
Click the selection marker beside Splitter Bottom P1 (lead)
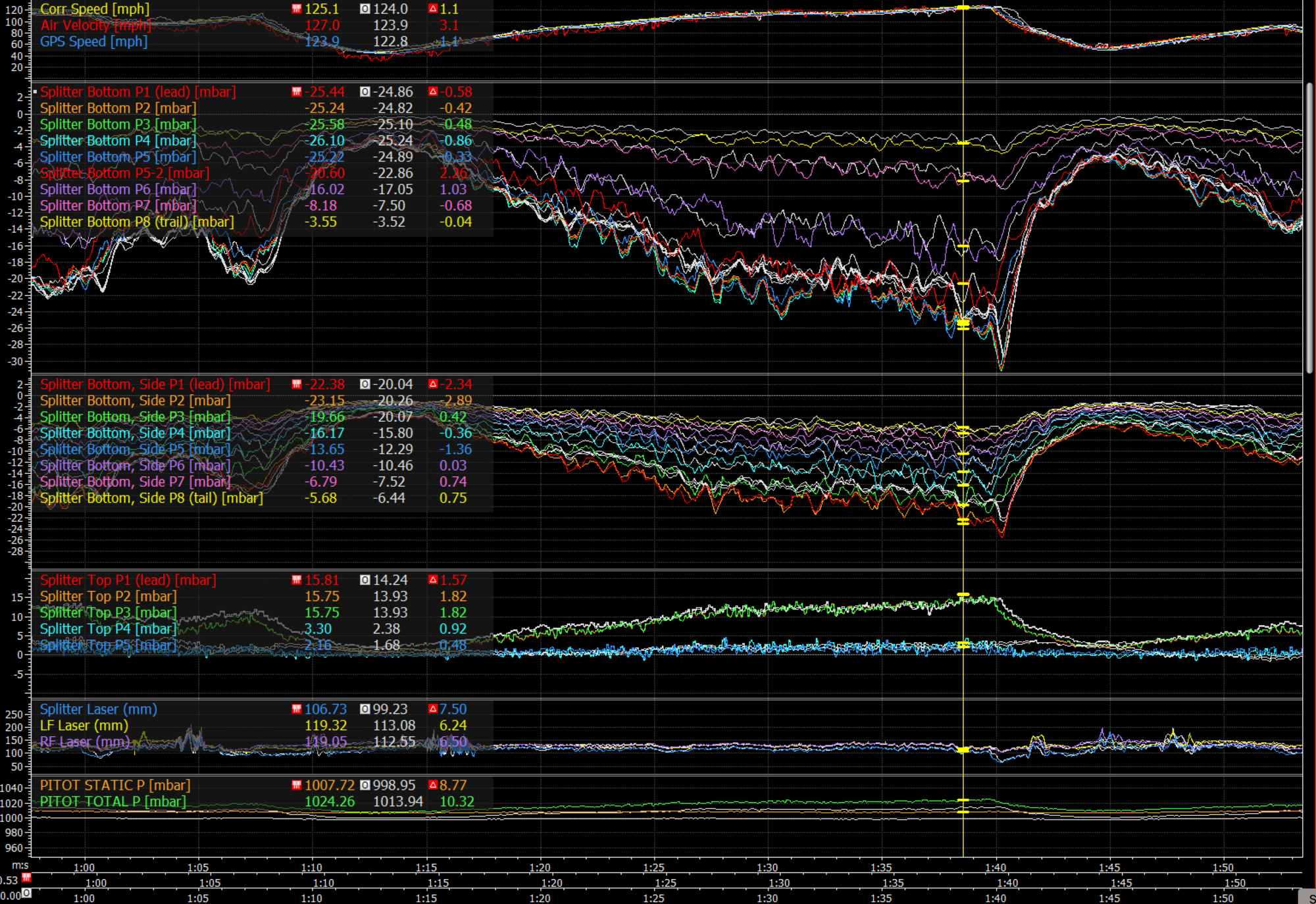coord(35,92)
